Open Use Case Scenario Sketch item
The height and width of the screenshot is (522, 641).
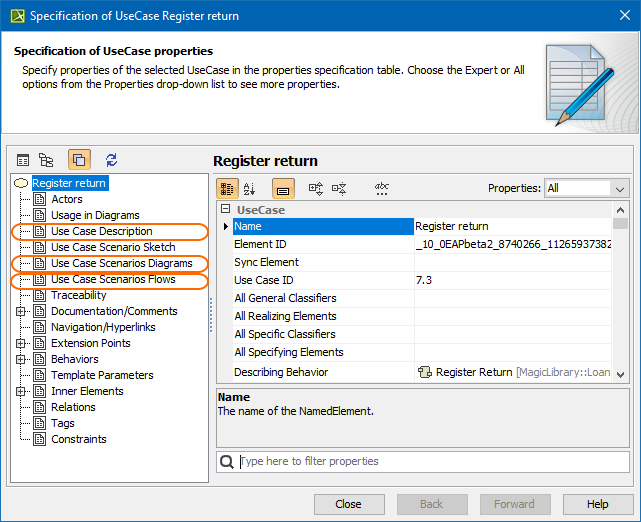tap(113, 247)
